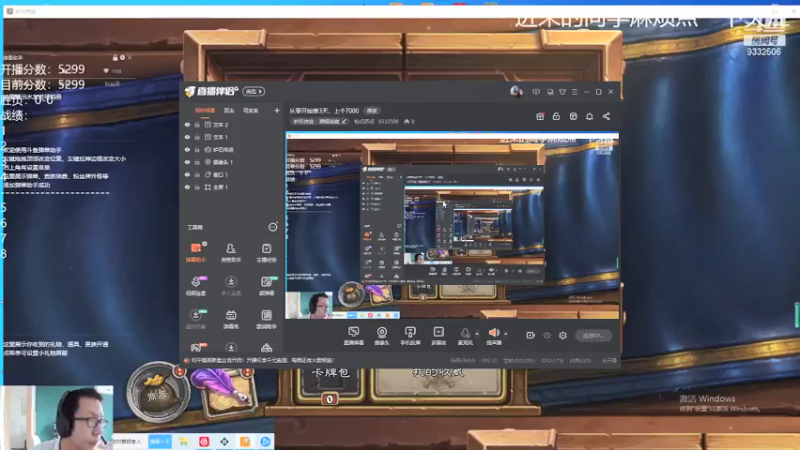Open the message icon in title bar
800x450 pixels.
pos(536,92)
